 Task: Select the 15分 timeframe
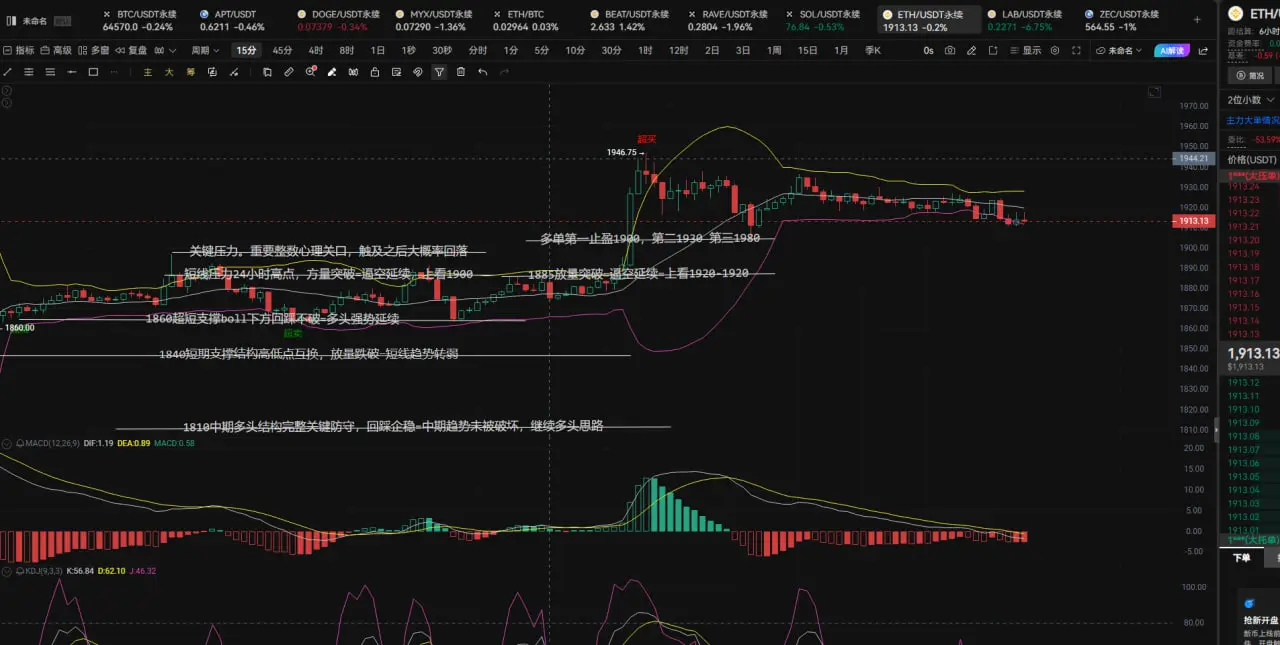point(246,50)
